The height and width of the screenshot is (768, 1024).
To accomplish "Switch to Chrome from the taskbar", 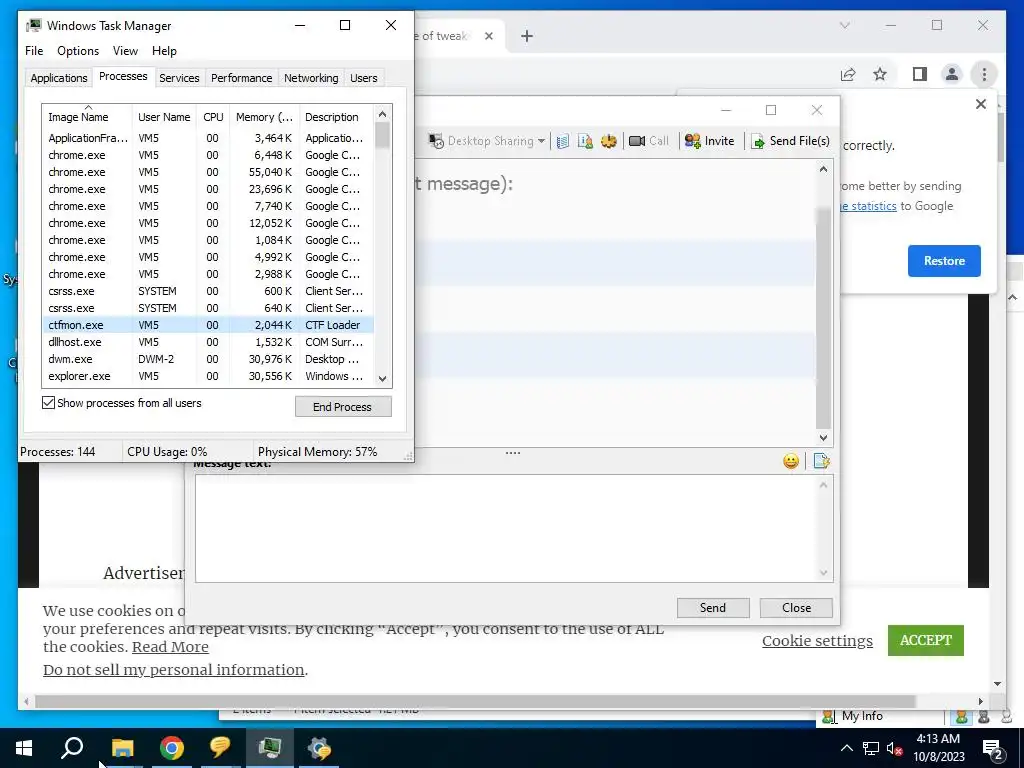I will tap(172, 748).
